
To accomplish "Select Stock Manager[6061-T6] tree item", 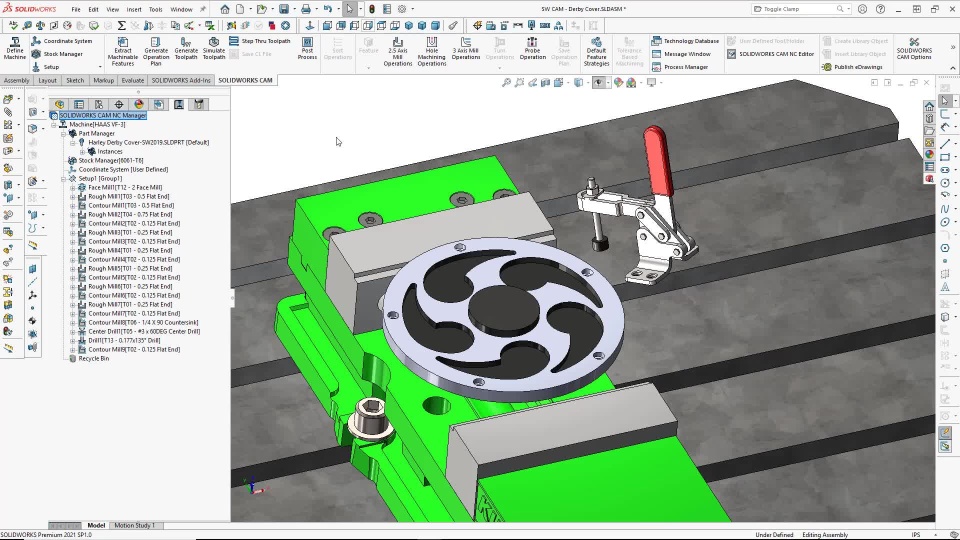I will point(111,160).
